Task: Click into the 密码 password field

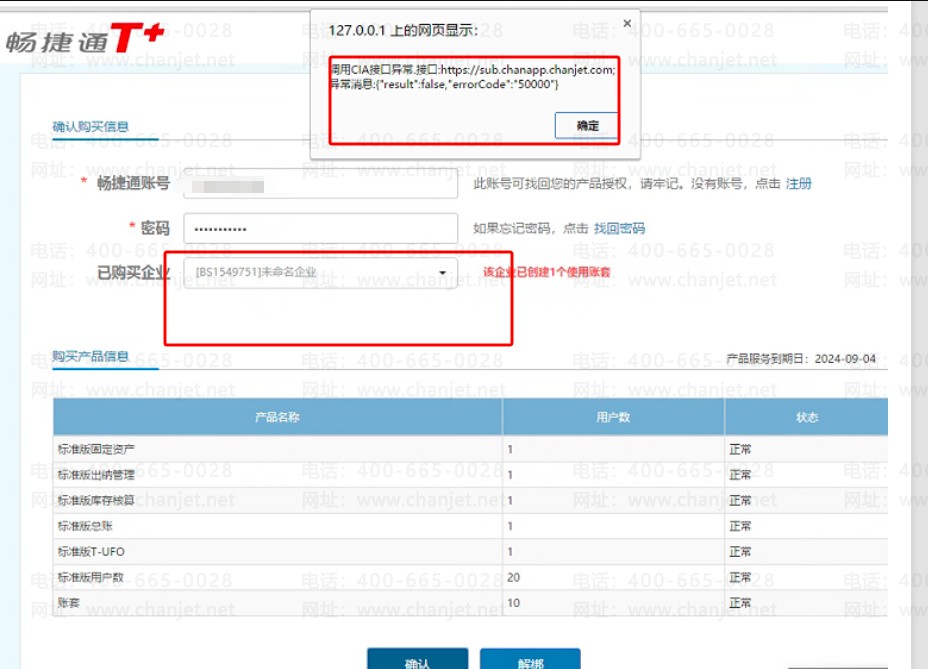Action: point(320,229)
